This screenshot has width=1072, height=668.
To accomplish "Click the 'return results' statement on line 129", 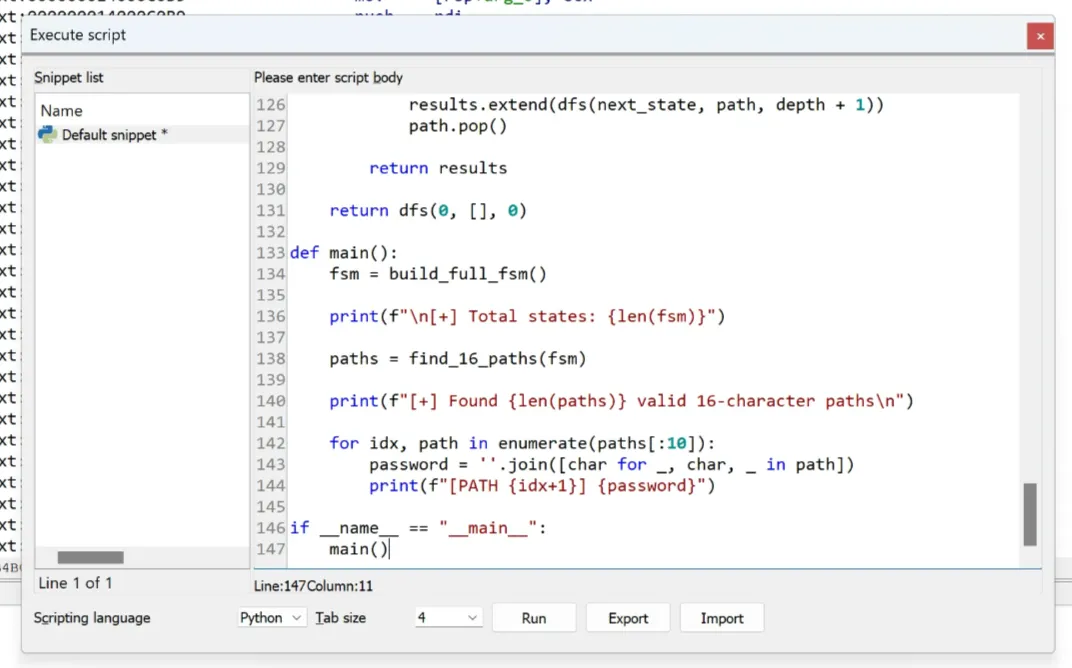I will pos(438,168).
